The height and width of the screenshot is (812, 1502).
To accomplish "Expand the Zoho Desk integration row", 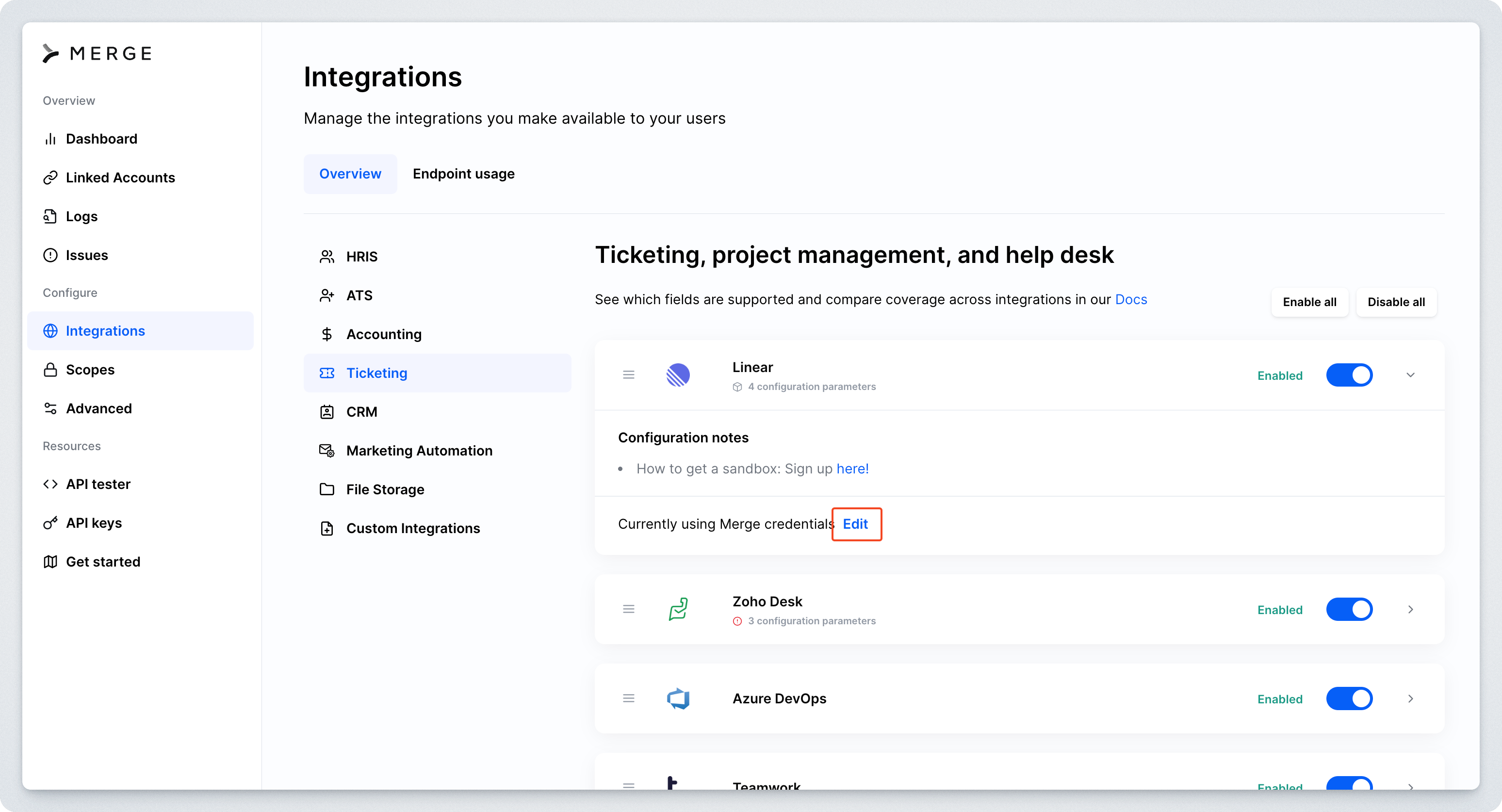I will click(x=1410, y=609).
